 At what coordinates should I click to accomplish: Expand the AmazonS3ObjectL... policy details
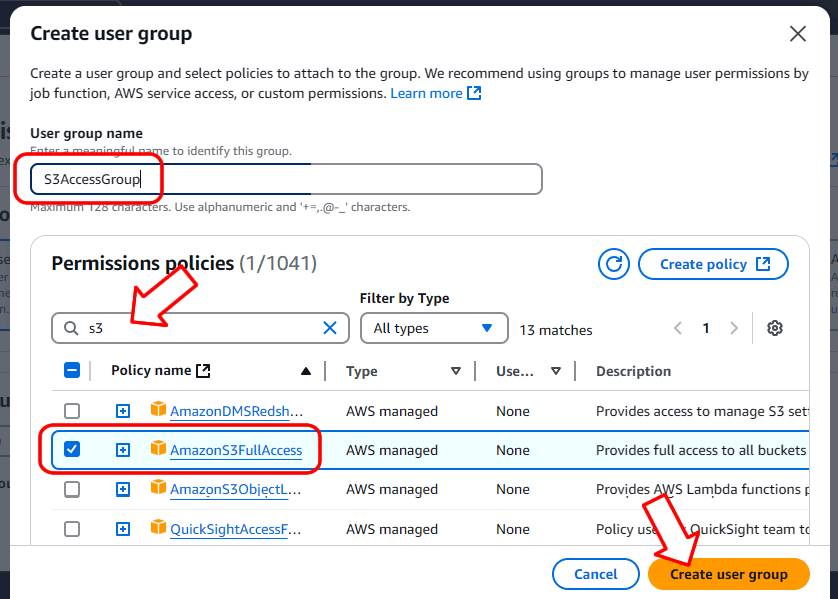point(123,489)
